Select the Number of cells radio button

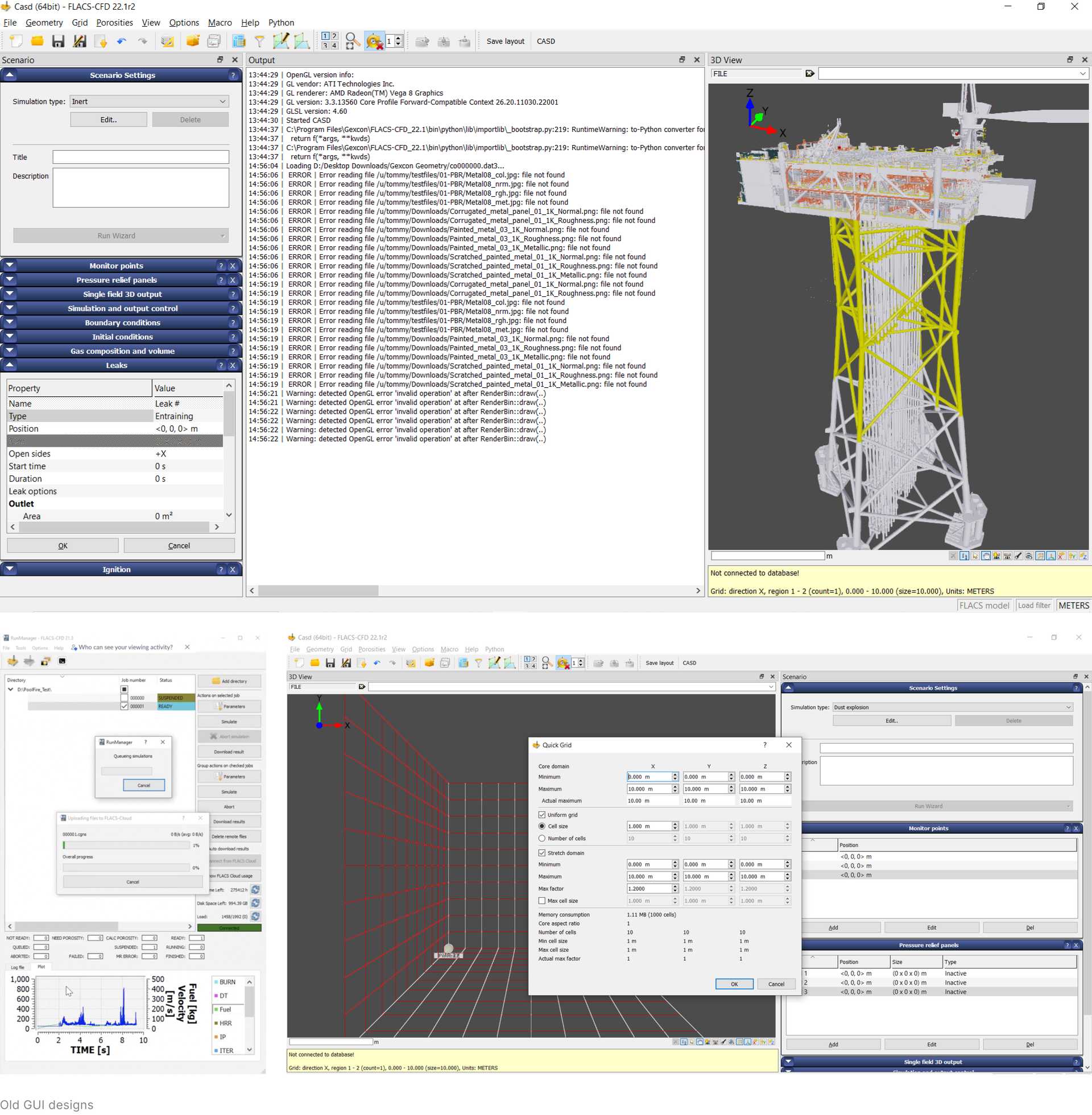(x=542, y=838)
